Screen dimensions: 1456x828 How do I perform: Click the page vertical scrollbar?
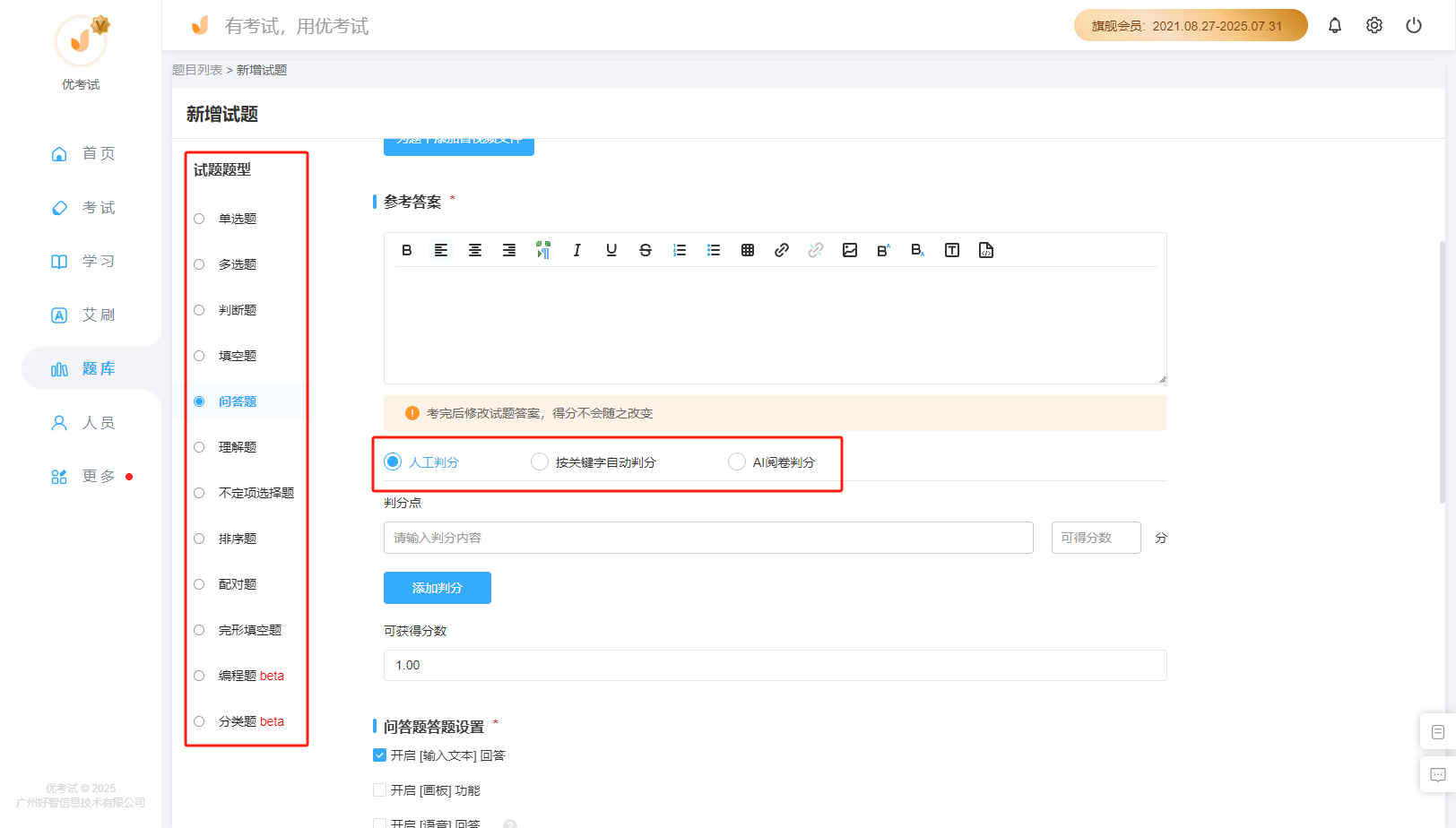[1443, 372]
